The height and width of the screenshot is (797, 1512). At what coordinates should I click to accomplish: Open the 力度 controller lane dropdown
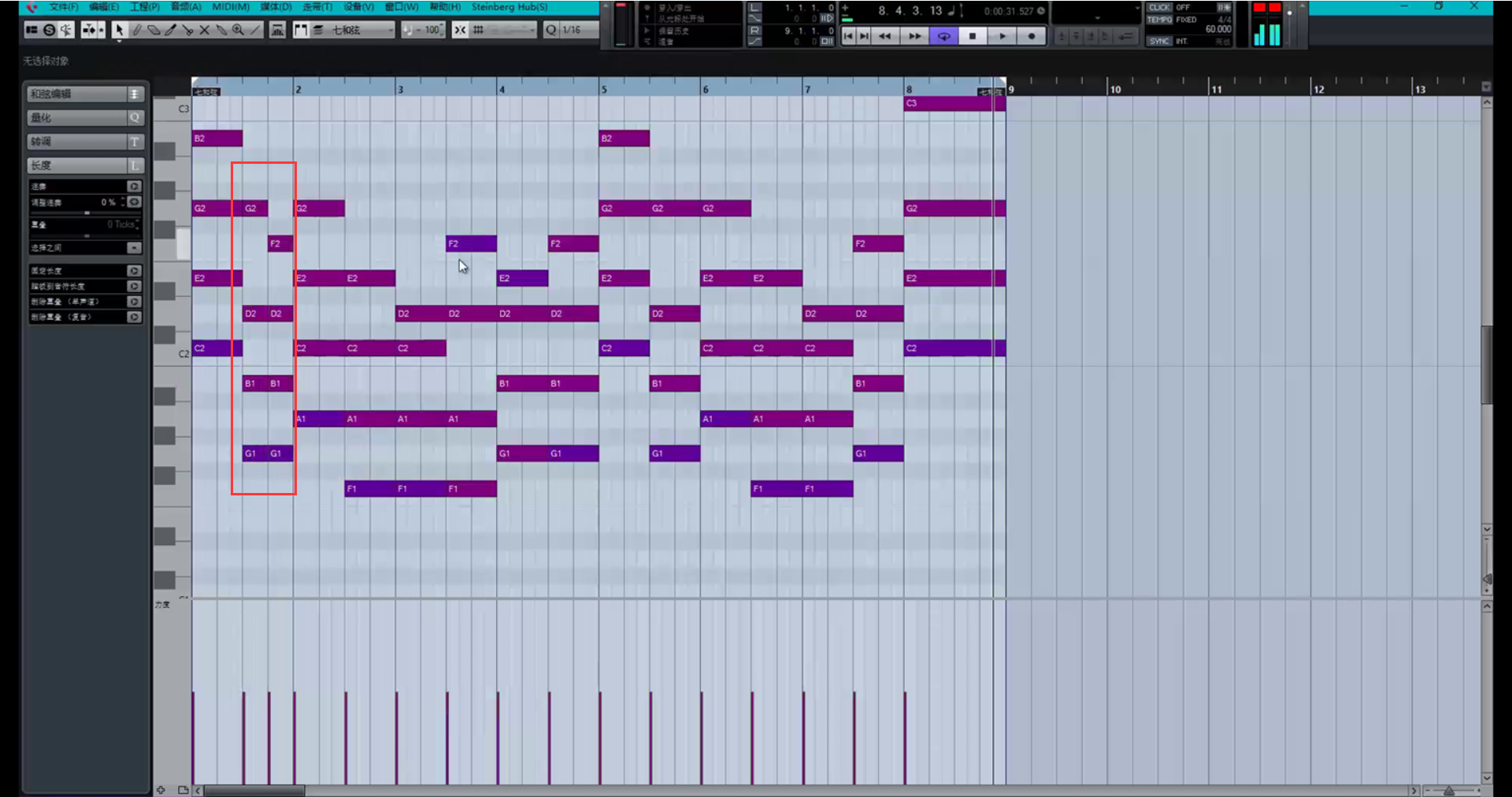coord(162,605)
